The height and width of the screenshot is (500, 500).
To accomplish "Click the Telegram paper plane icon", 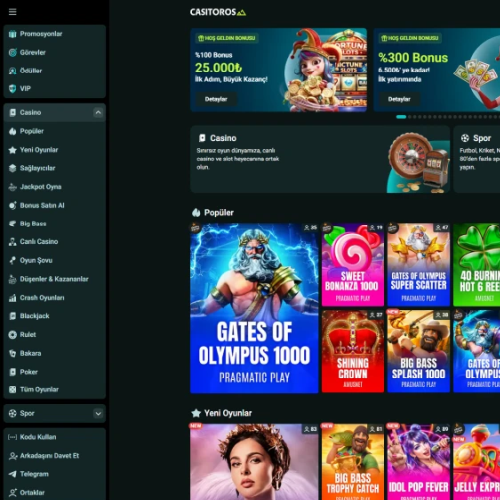I will point(13,474).
